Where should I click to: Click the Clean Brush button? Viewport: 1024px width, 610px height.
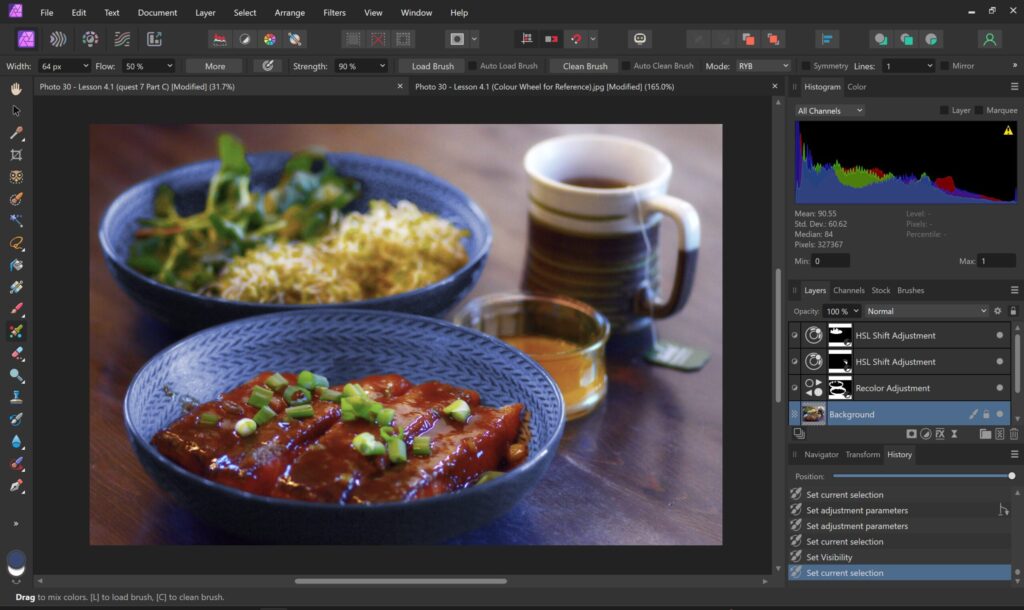585,66
